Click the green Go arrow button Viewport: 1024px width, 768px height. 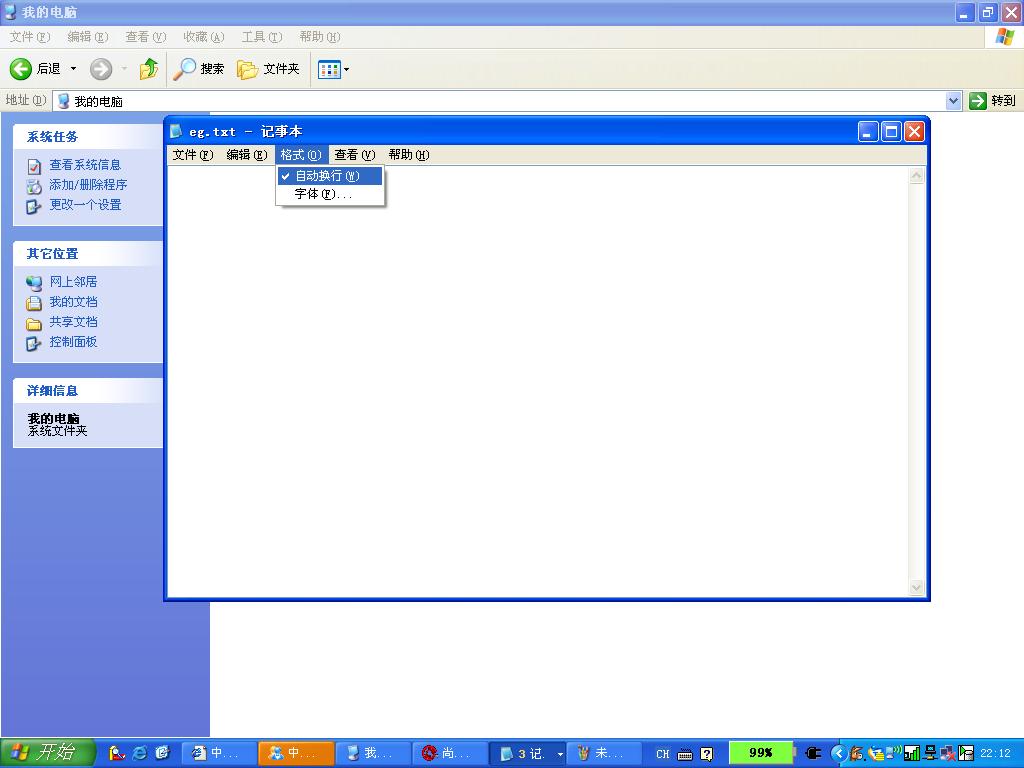point(978,101)
